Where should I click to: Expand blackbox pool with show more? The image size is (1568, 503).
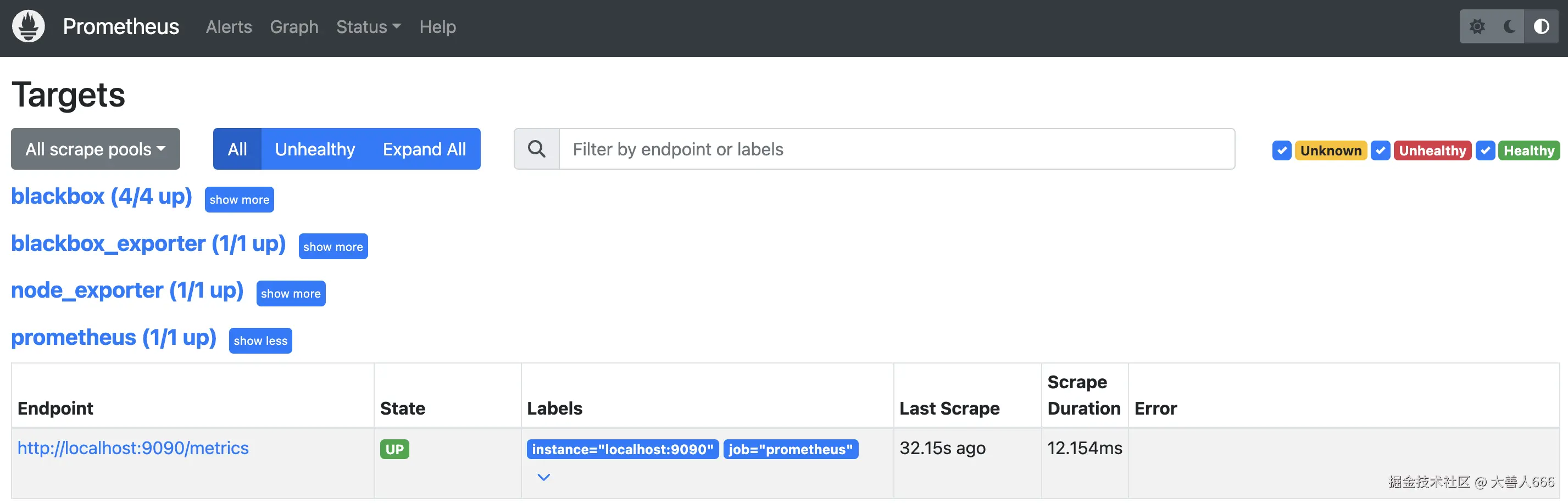(x=239, y=199)
